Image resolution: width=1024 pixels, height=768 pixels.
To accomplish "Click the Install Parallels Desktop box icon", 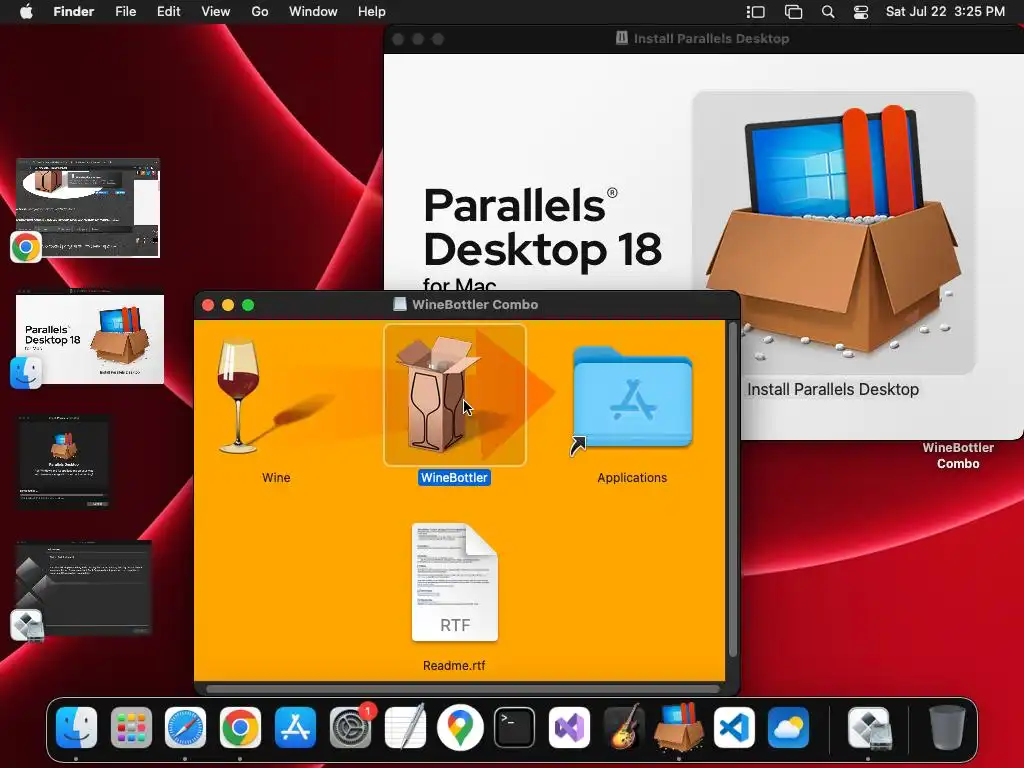I will [x=834, y=232].
